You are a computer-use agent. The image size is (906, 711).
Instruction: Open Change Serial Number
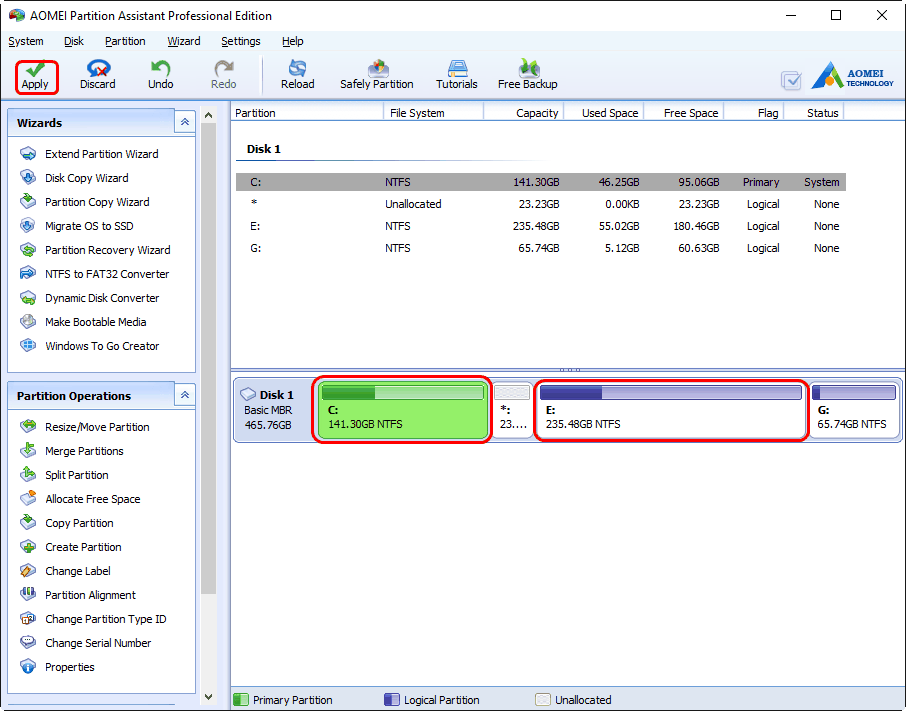point(86,643)
